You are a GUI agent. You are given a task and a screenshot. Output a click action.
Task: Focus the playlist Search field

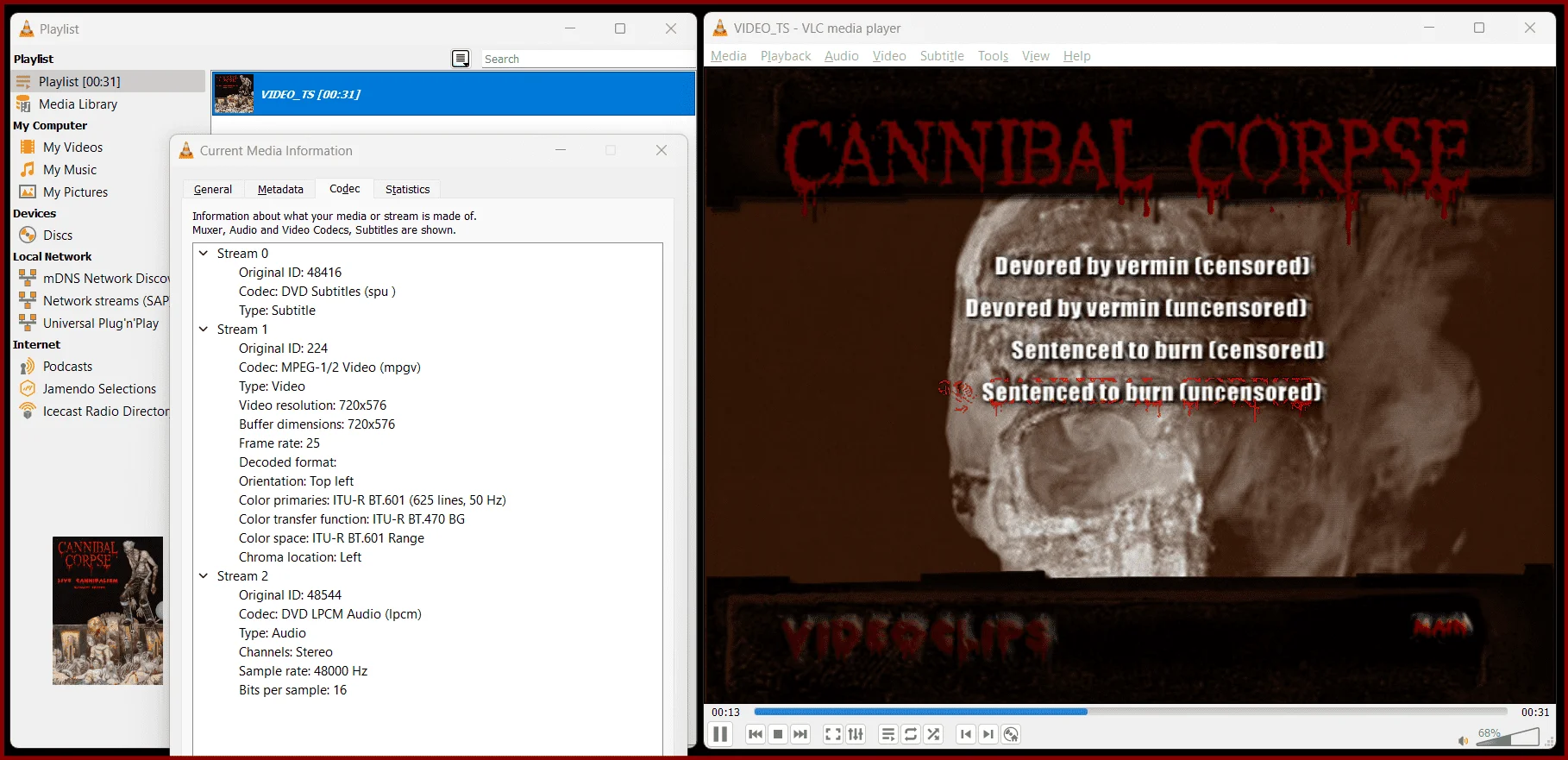point(588,59)
